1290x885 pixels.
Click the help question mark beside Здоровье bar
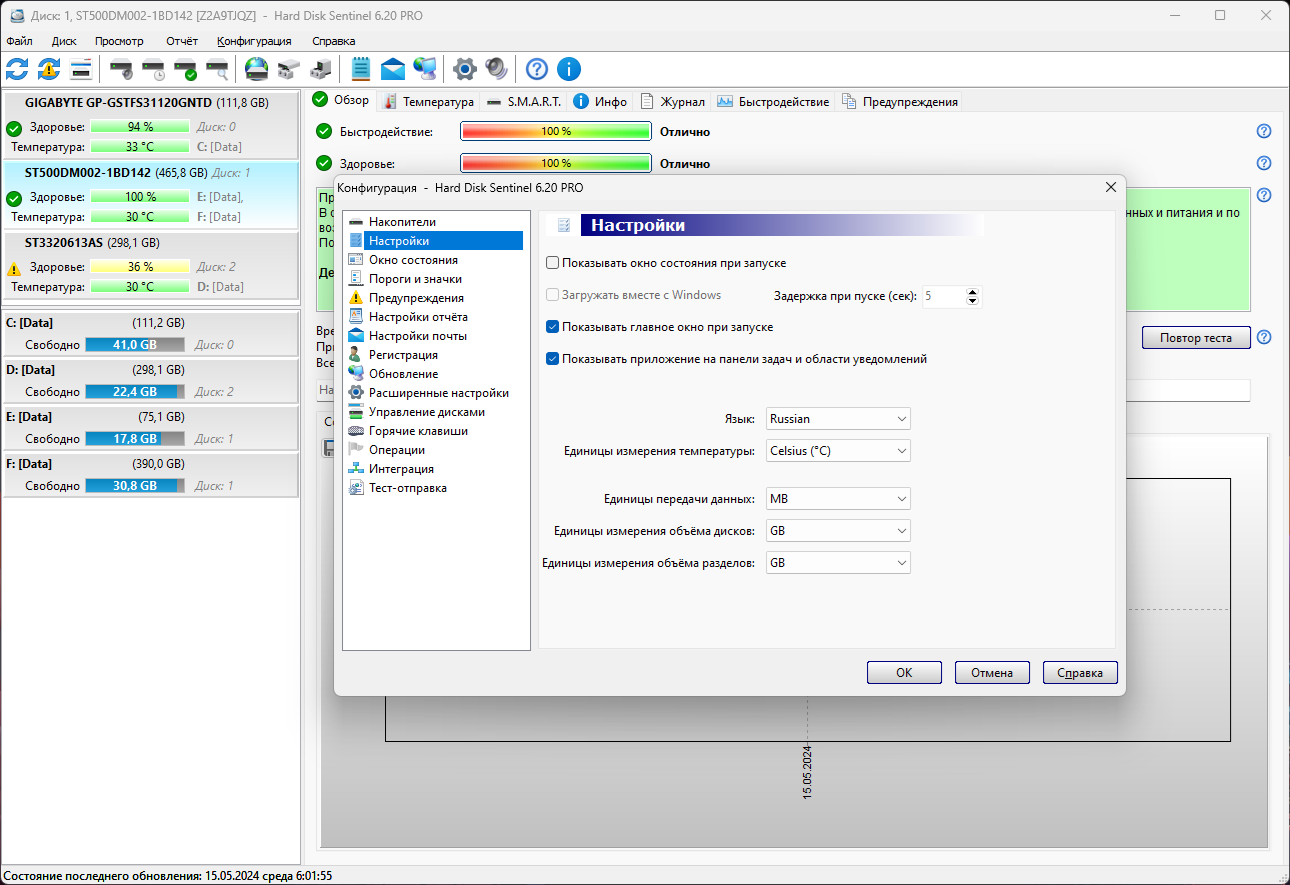click(1264, 163)
